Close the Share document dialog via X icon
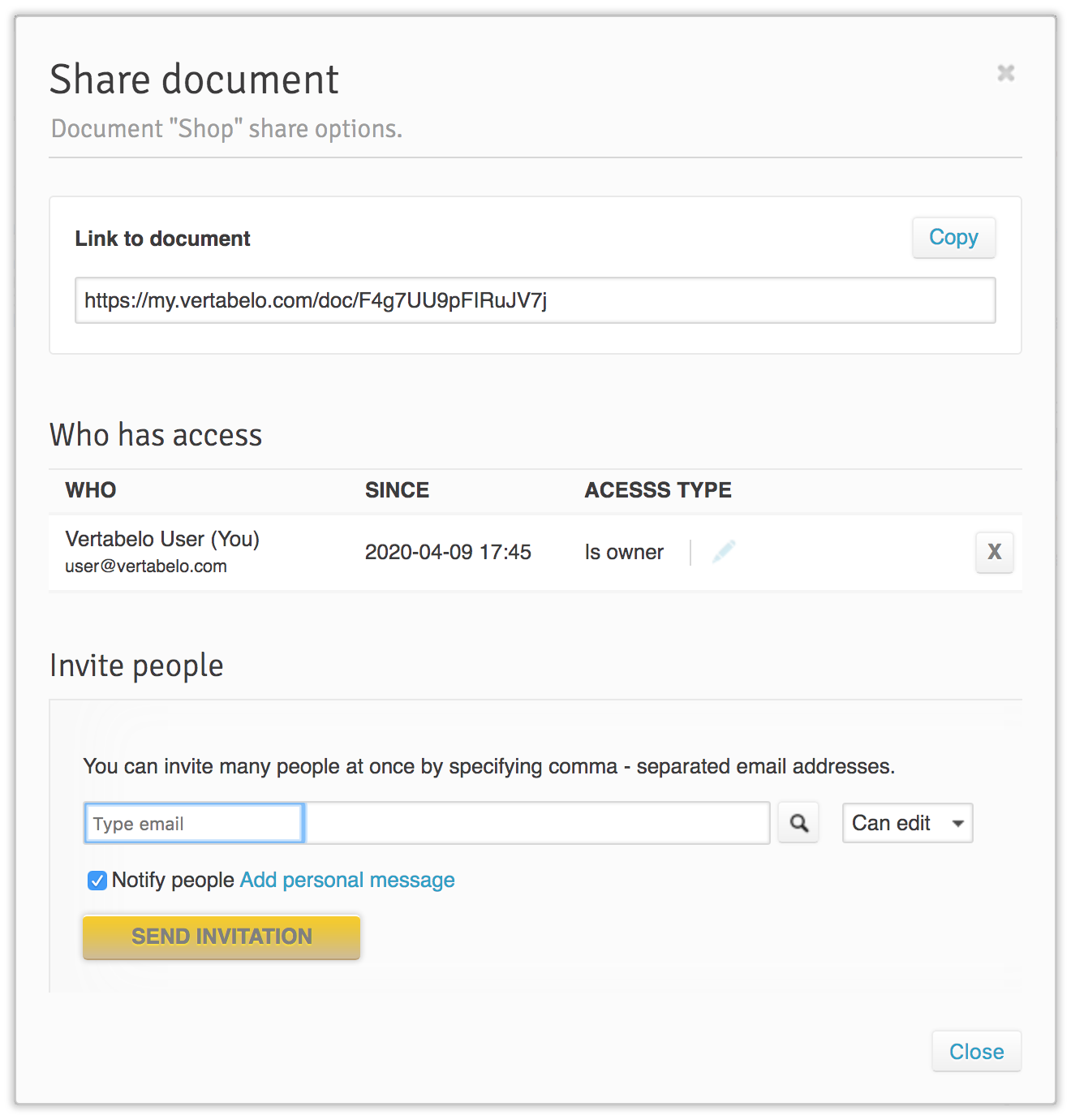Image resolution: width=1071 pixels, height=1120 pixels. tap(1006, 73)
